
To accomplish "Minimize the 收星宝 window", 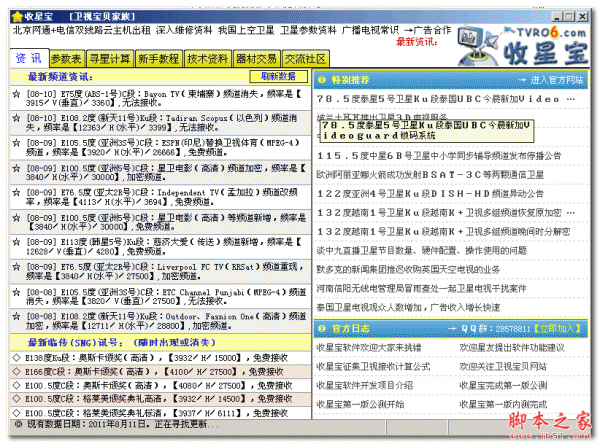I will pyautogui.click(x=557, y=16).
